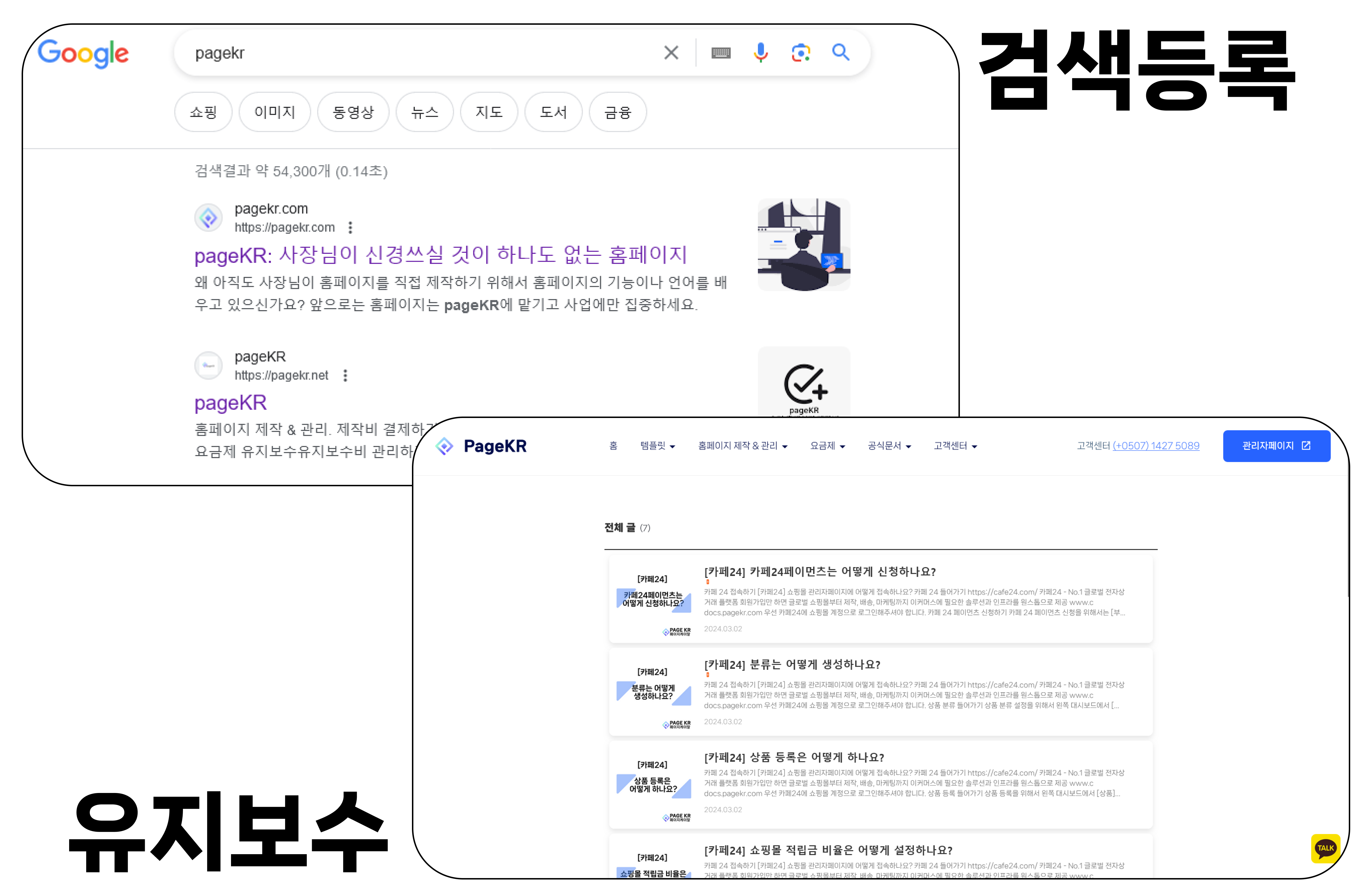Select the 뉴스 search filter tab
Screen dimensions: 1367x896
tap(424, 113)
